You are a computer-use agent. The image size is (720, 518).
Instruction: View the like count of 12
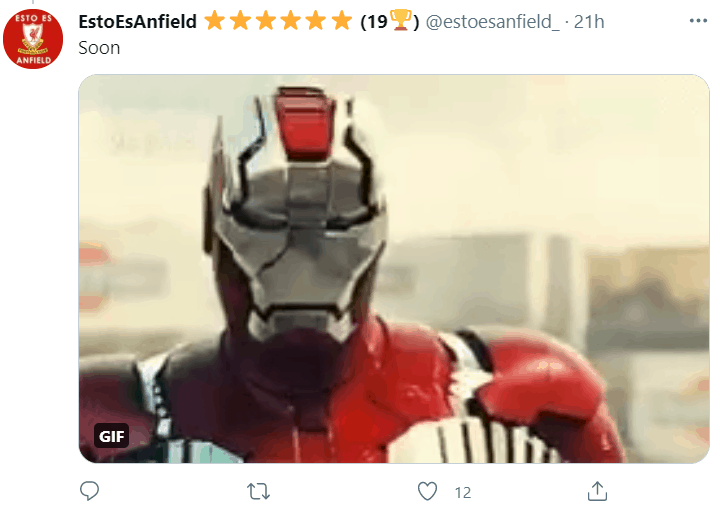click(x=463, y=492)
